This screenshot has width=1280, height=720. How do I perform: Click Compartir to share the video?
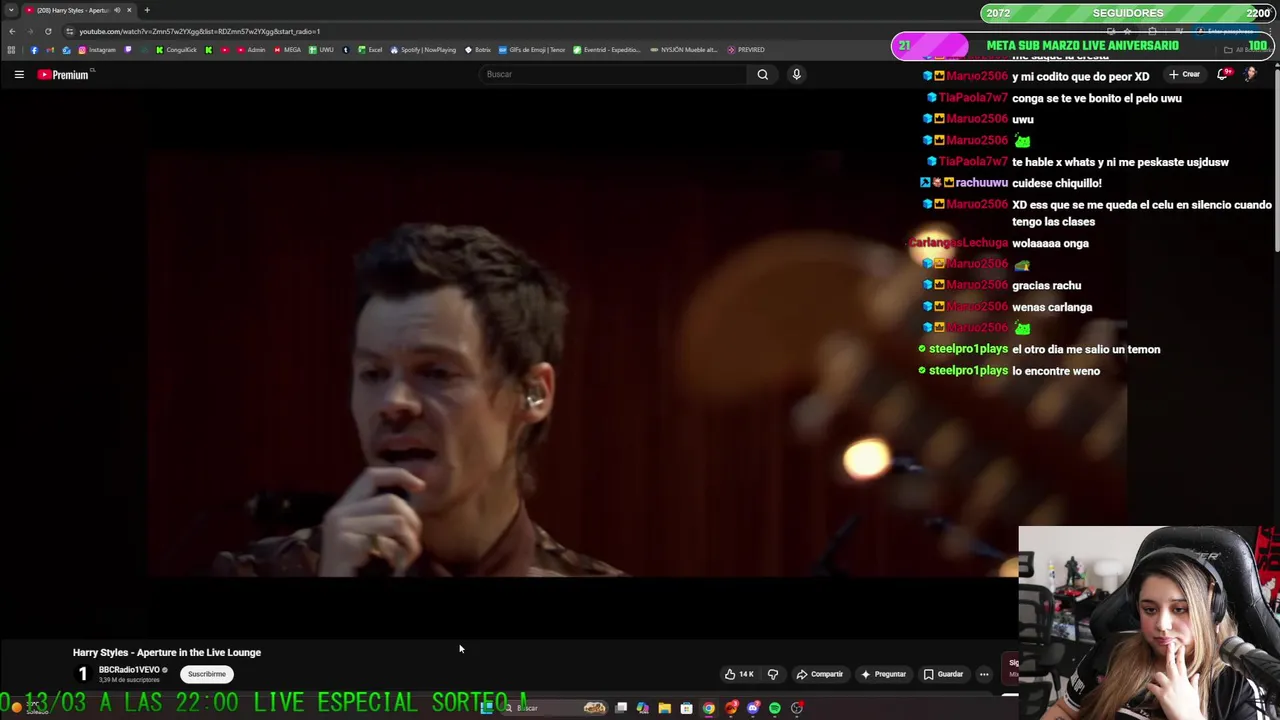819,674
